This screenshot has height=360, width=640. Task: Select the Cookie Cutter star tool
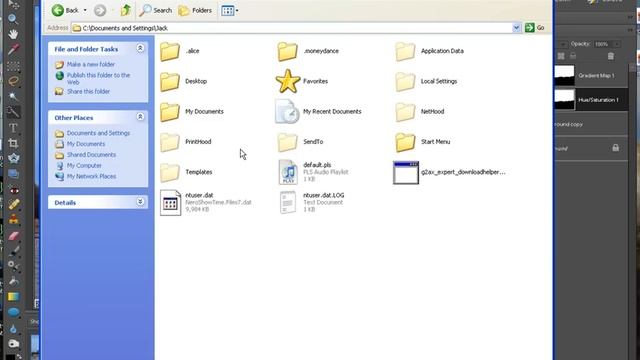pos(13,158)
